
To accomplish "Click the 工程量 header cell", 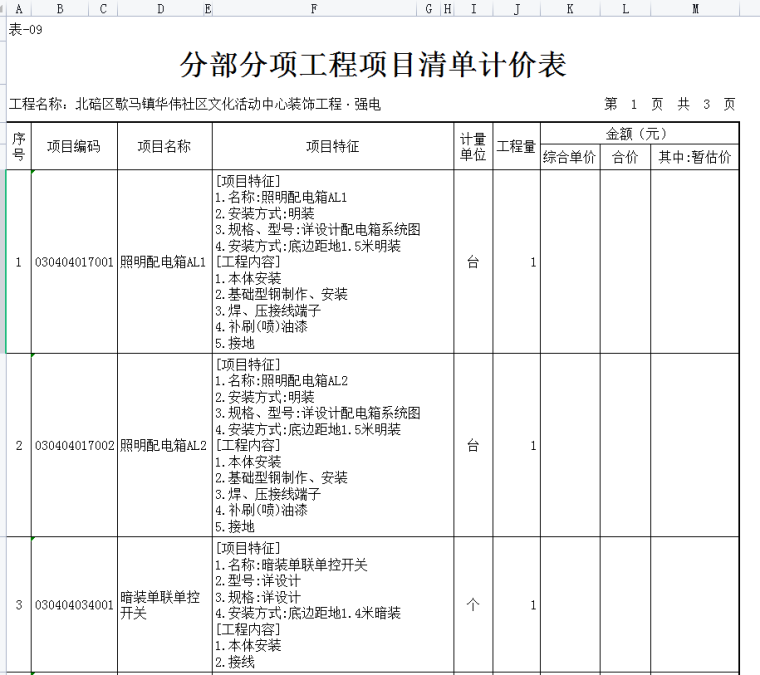I will (x=516, y=146).
